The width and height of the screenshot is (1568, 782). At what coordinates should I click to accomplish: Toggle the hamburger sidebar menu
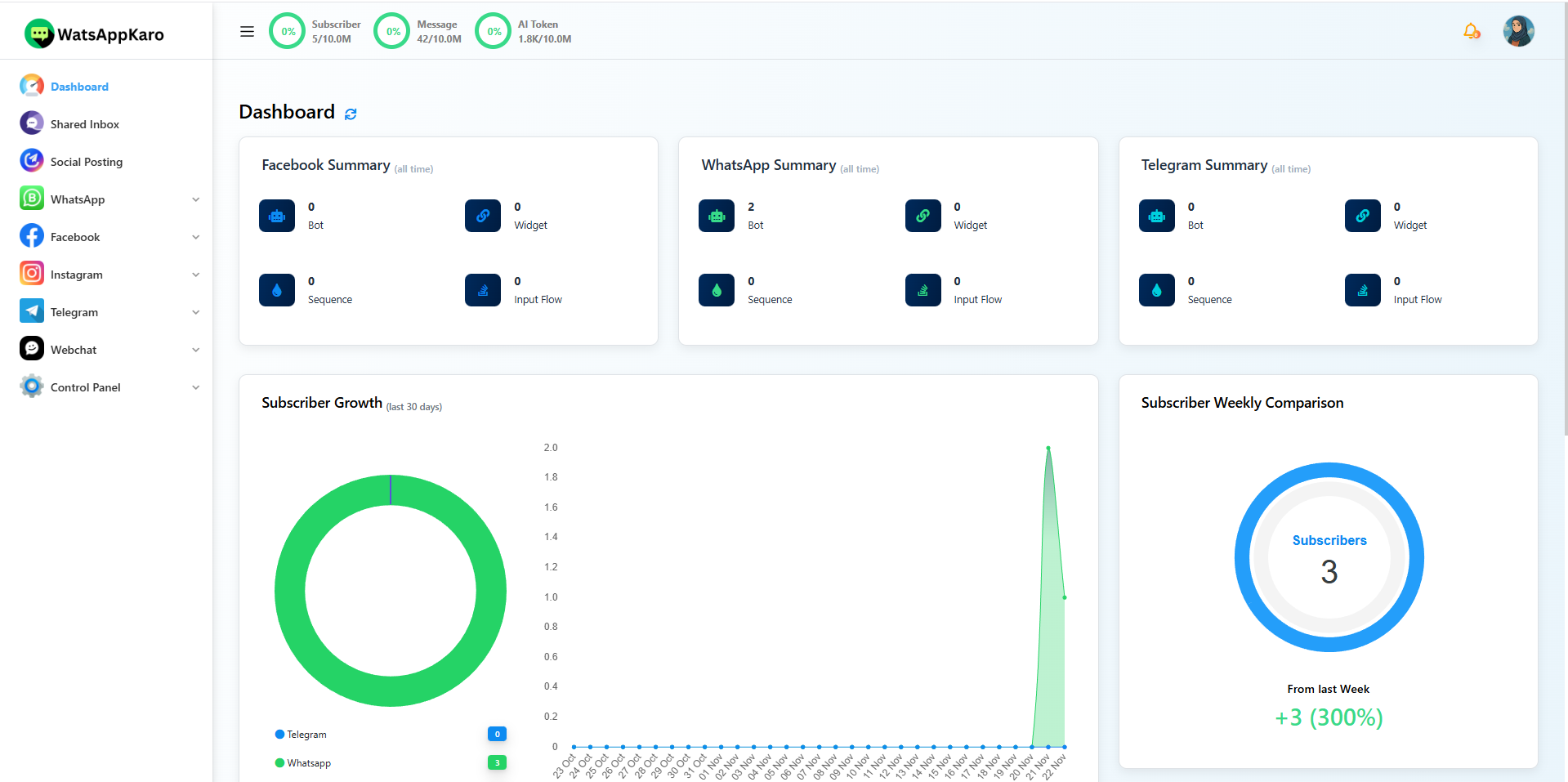[x=247, y=32]
